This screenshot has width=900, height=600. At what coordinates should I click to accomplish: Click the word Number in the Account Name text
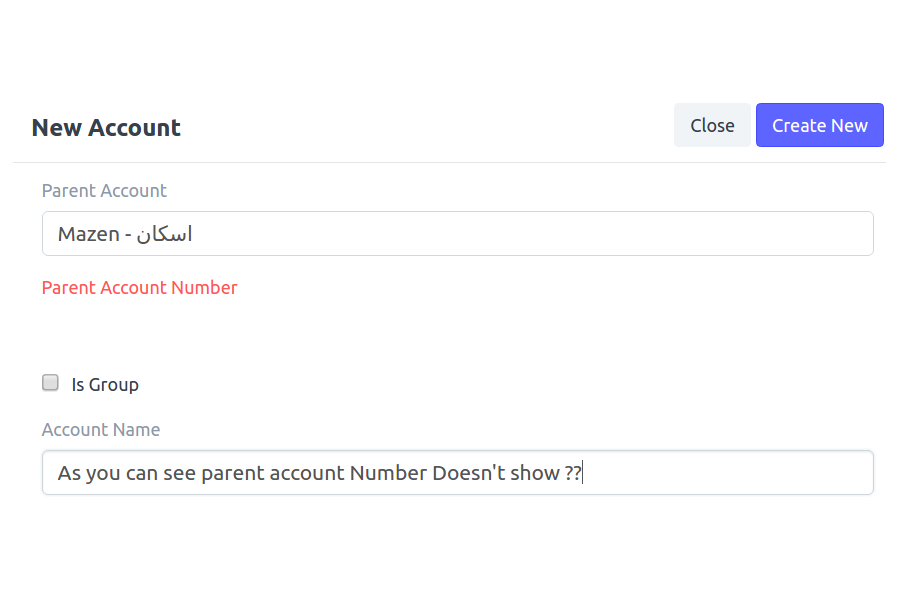[389, 473]
